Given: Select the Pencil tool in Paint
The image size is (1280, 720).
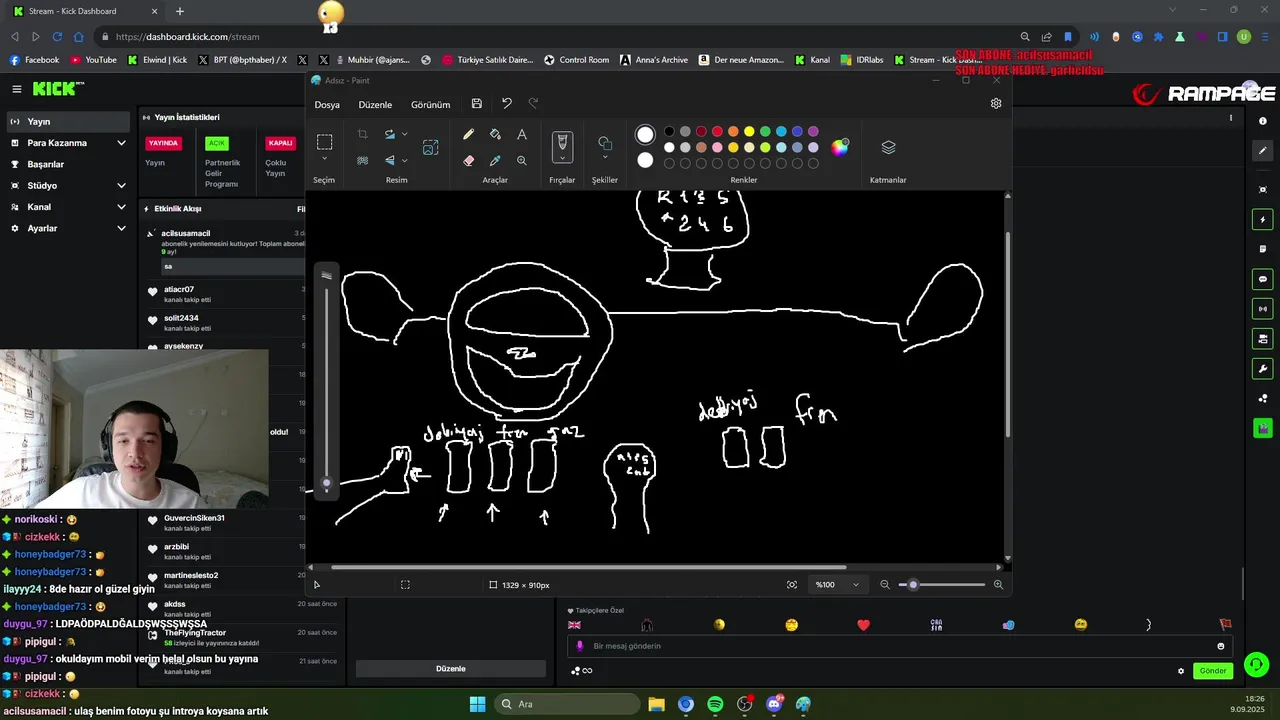Looking at the screenshot, I should coord(468,134).
